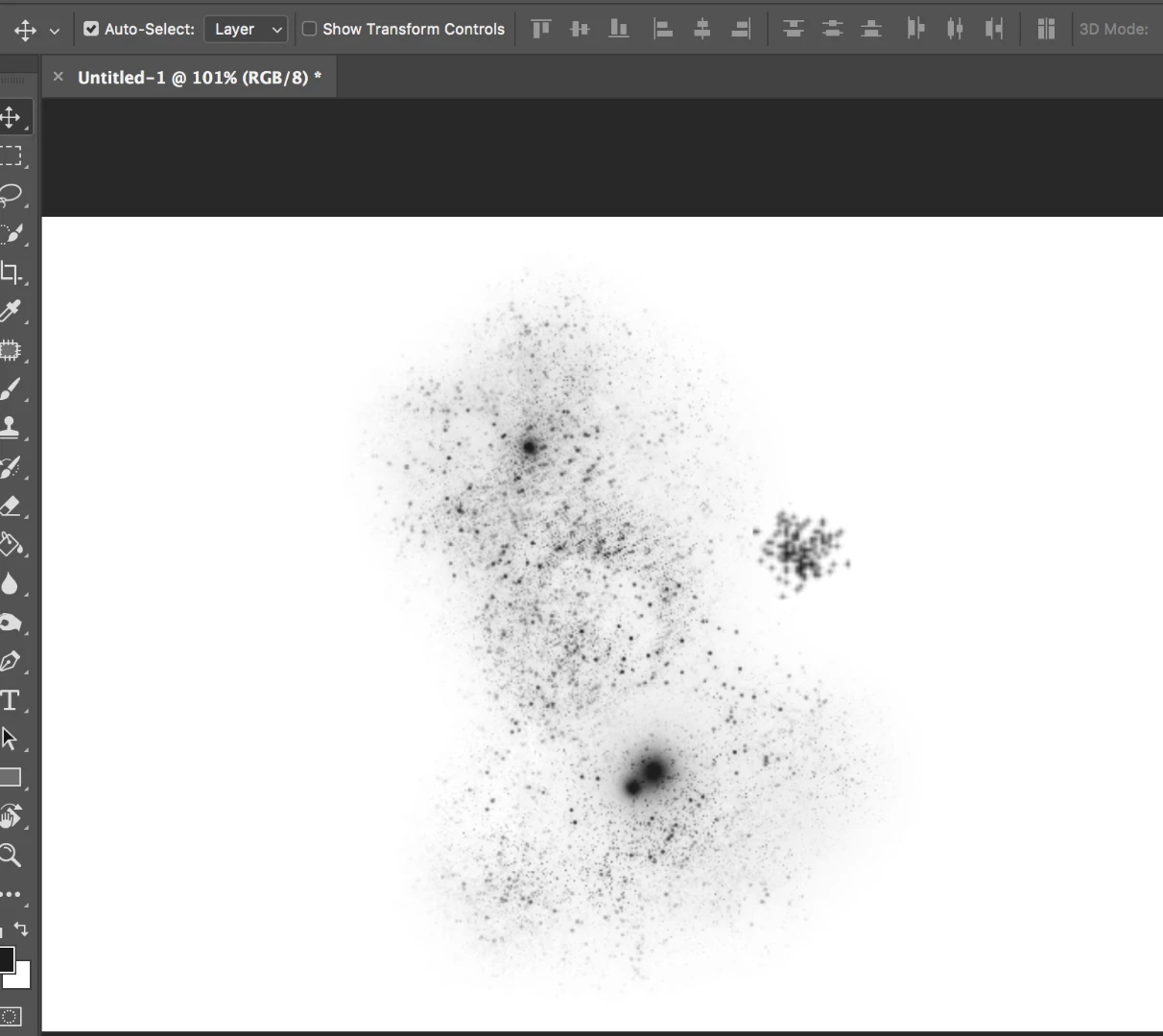Select the History Brush tool
This screenshot has height=1036, width=1163.
click(11, 467)
